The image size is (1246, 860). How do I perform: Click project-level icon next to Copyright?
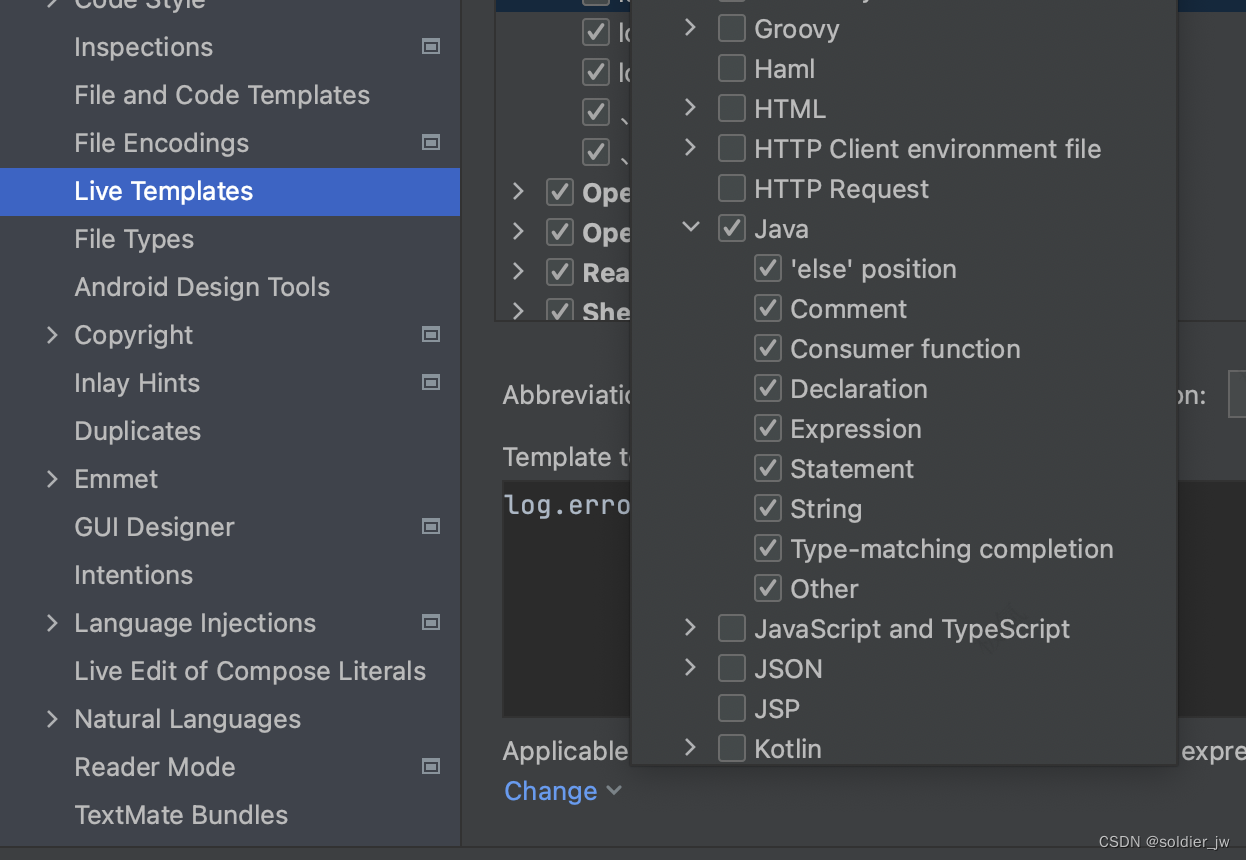[x=431, y=335]
